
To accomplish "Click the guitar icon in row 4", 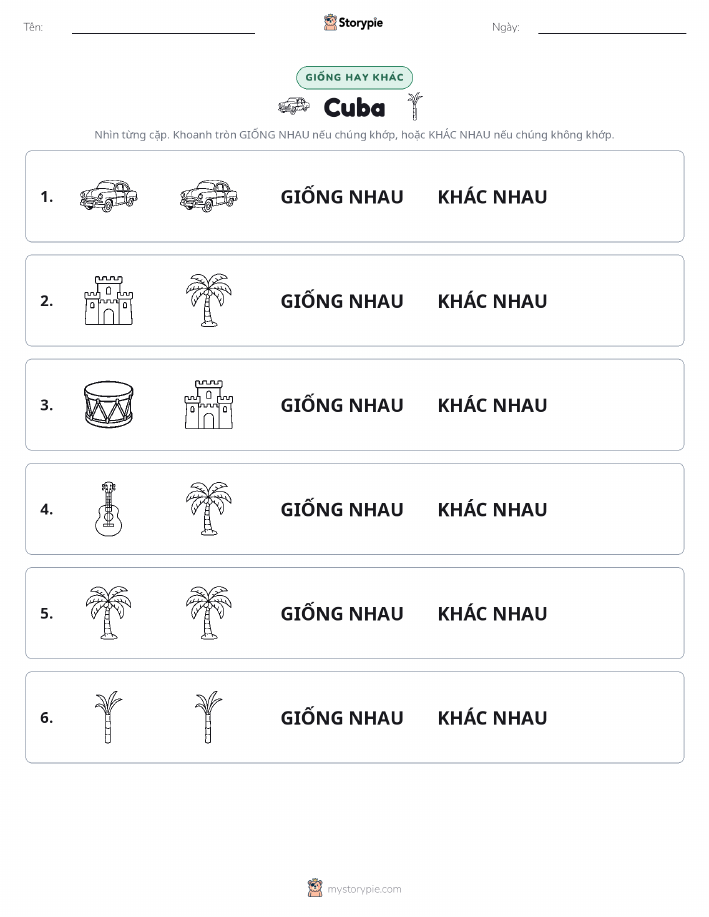I will coord(109,509).
